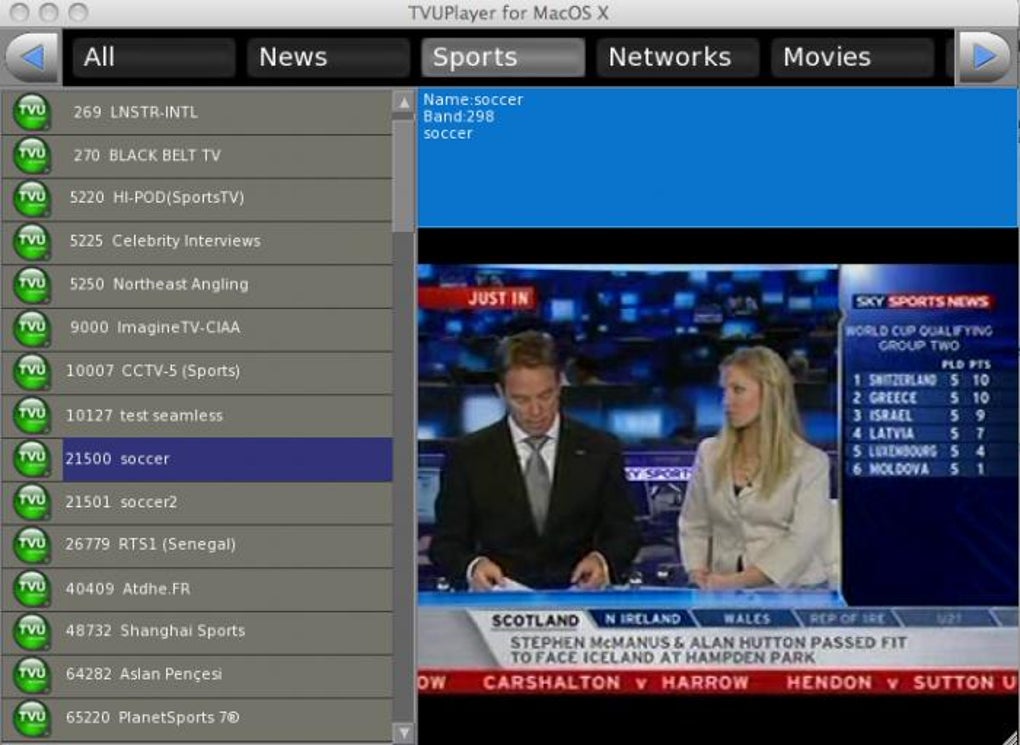Click the TVU icon for test seamless

32,415
